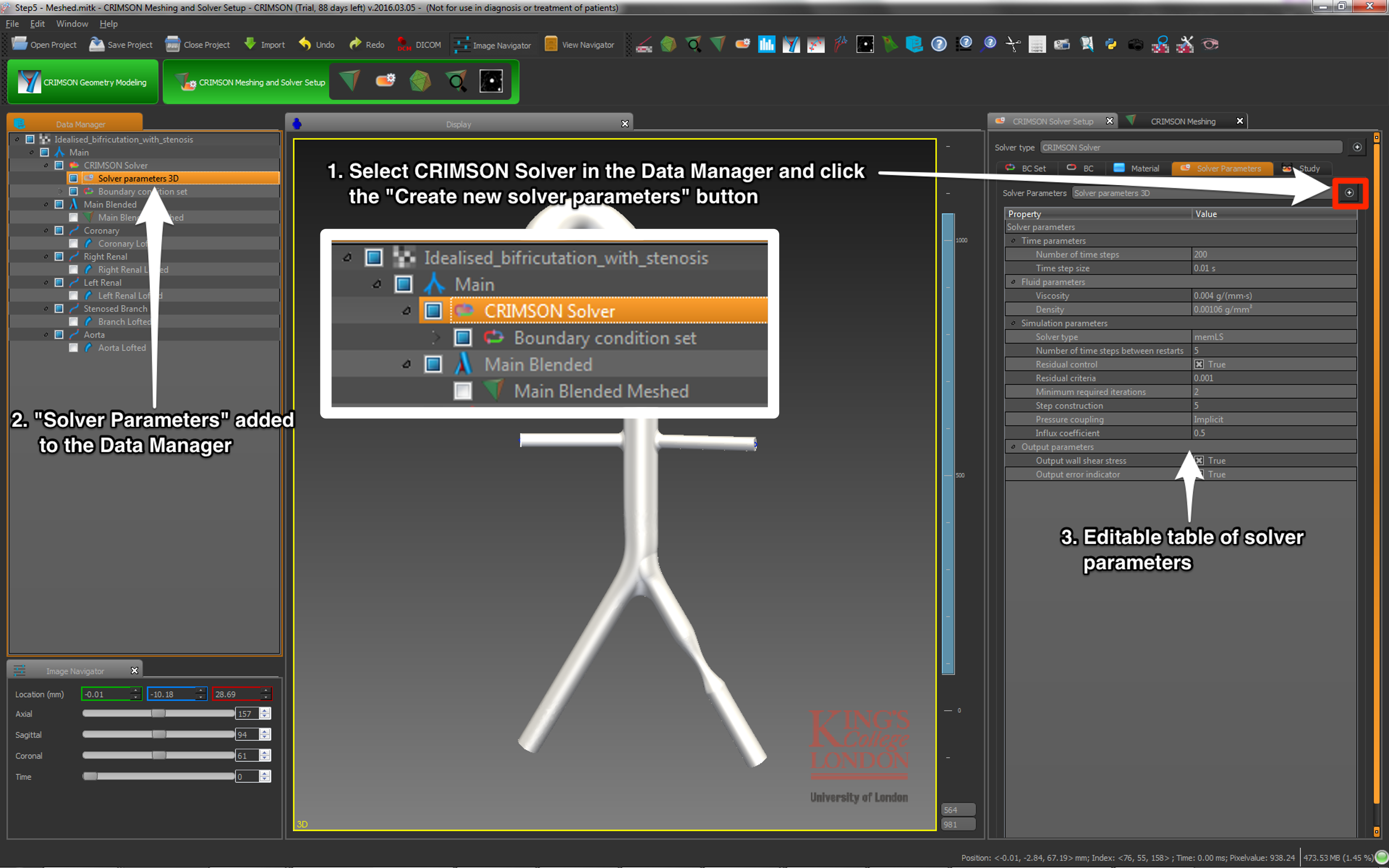Click the Save Project button
1389x868 pixels.
121,45
